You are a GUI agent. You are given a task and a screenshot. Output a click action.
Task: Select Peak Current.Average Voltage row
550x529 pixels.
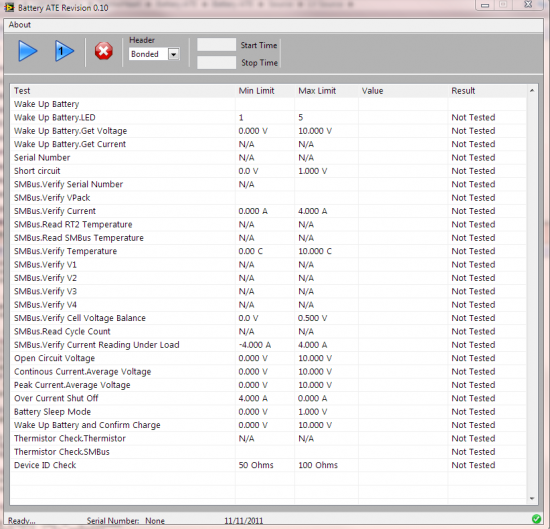(268, 385)
